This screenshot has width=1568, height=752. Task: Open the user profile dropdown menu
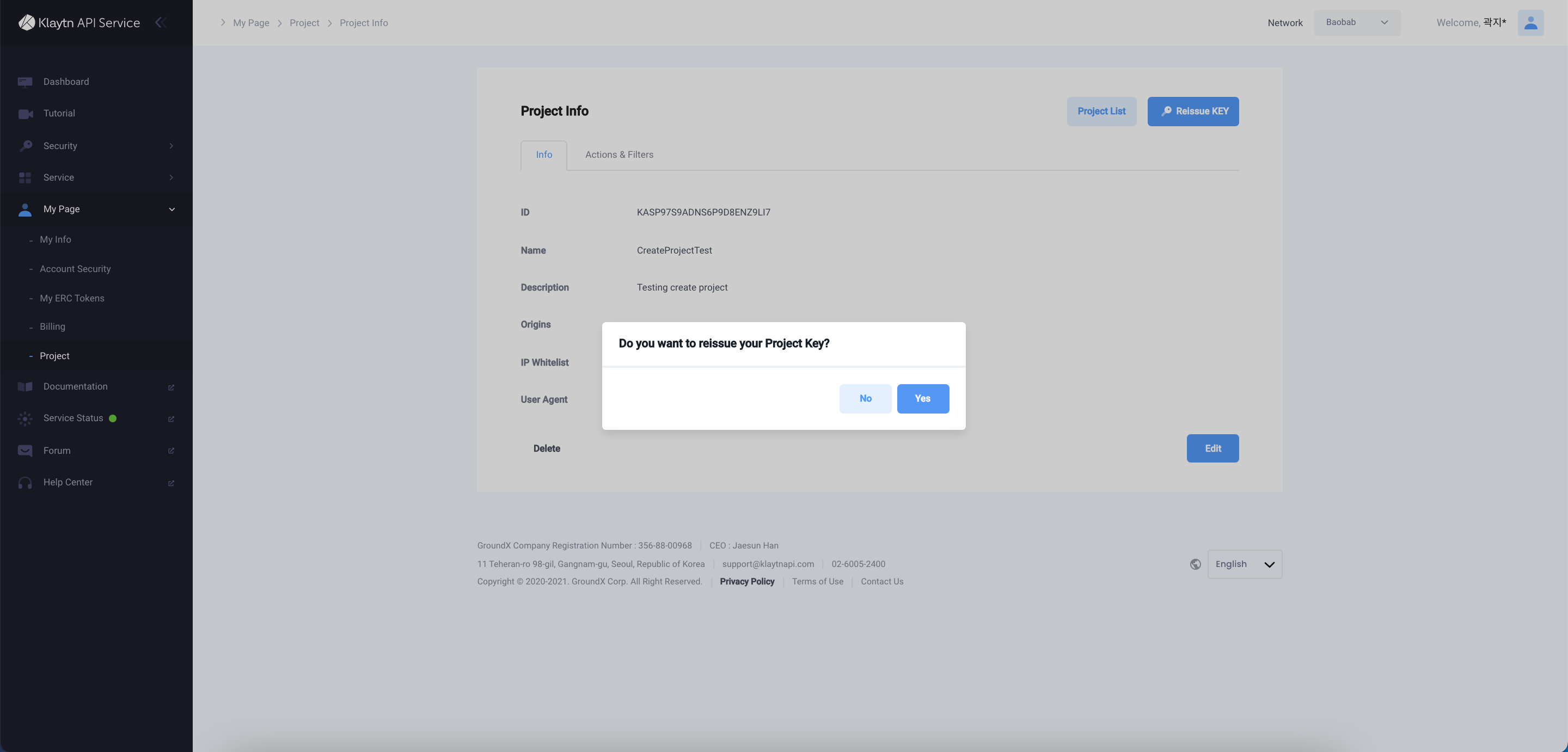[1532, 22]
